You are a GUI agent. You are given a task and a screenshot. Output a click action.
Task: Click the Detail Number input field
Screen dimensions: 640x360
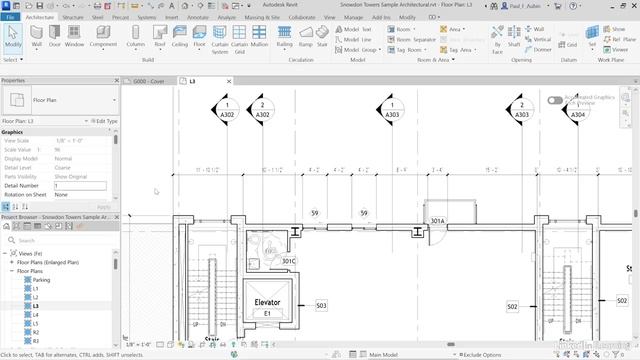[x=80, y=186]
